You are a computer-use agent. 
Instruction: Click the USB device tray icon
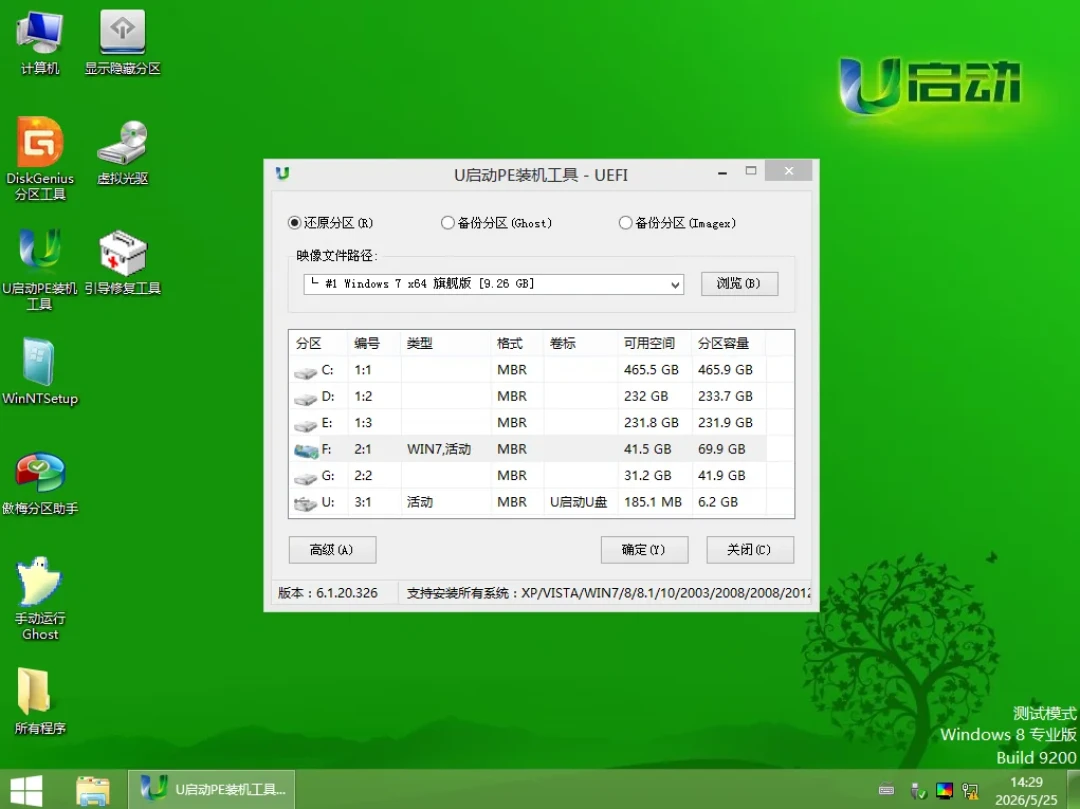pyautogui.click(x=917, y=790)
